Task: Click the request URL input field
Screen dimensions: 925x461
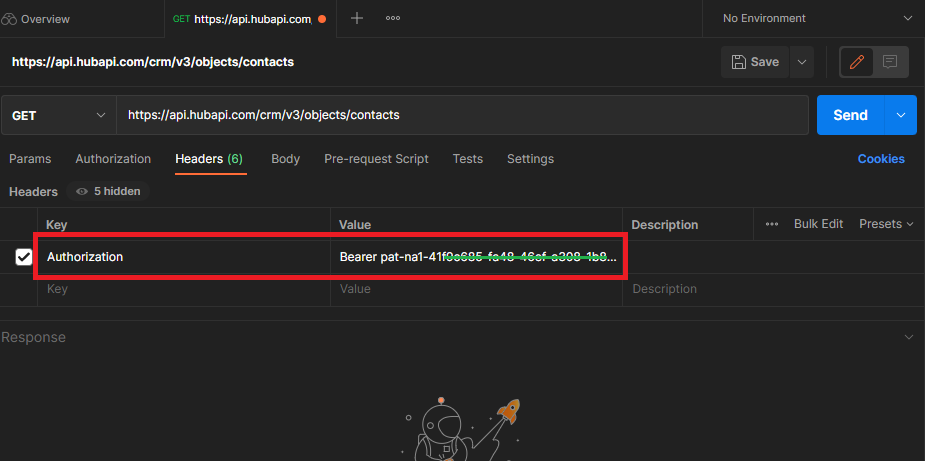Action: pyautogui.click(x=460, y=115)
